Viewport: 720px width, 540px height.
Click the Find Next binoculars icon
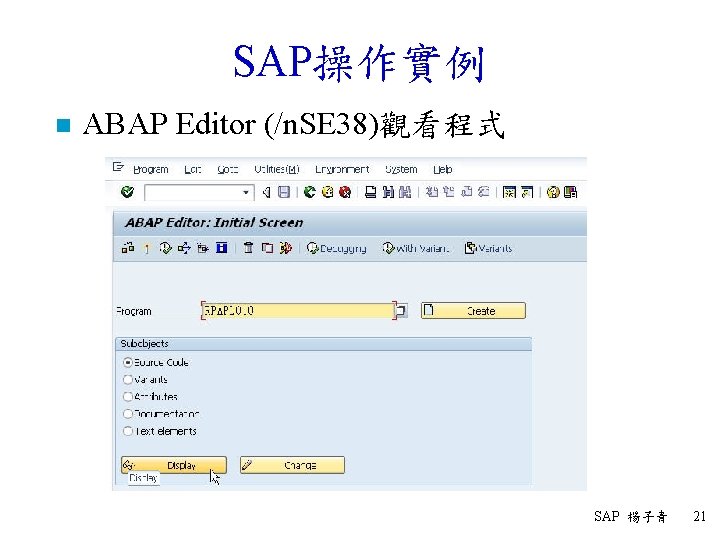[x=405, y=192]
